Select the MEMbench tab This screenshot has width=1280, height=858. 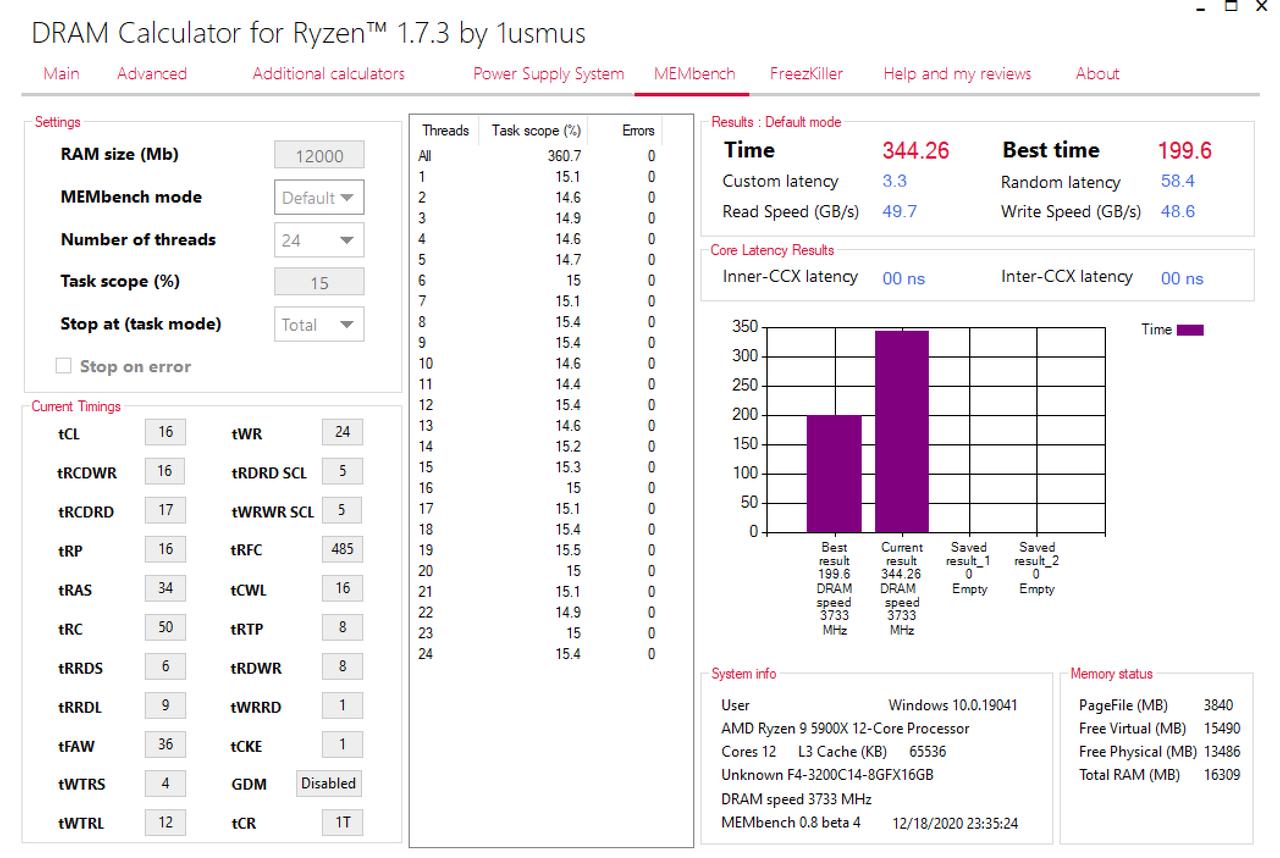[x=694, y=74]
